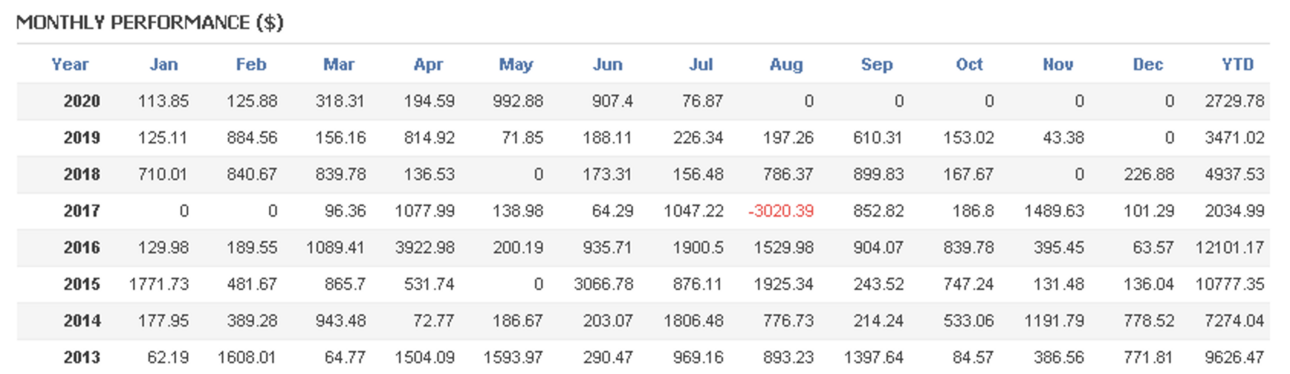Viewport: 1290px width, 374px height.
Task: Select the 2020 row label
Action: click(x=82, y=101)
